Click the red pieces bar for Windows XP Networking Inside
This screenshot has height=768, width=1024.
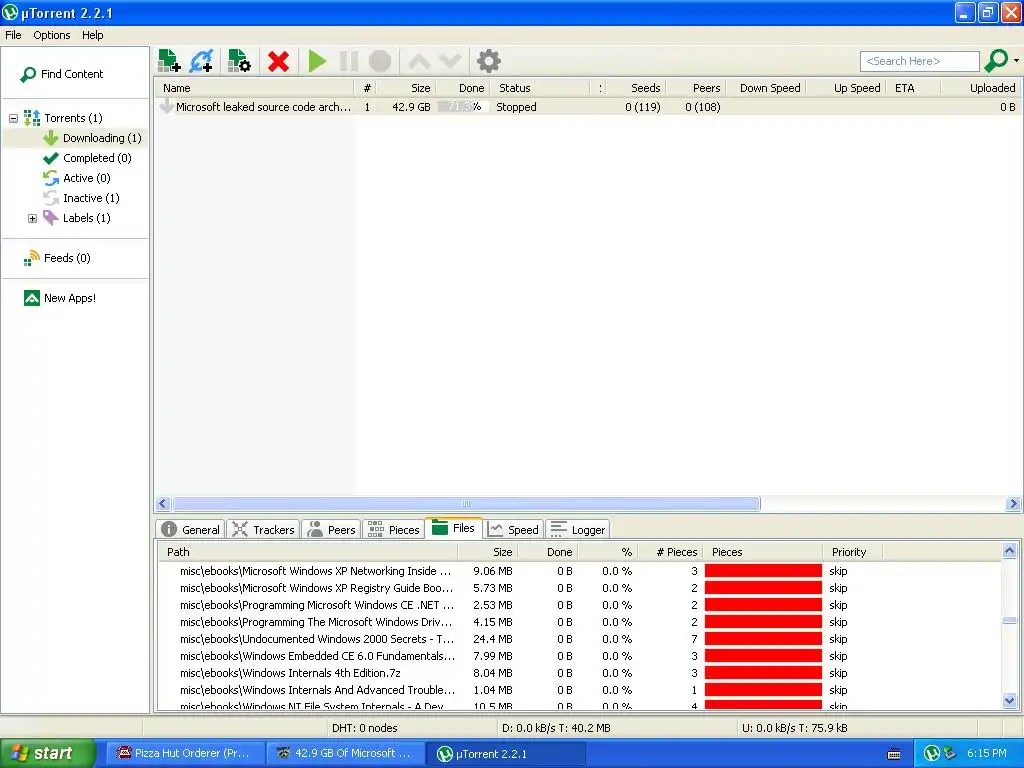pos(763,571)
